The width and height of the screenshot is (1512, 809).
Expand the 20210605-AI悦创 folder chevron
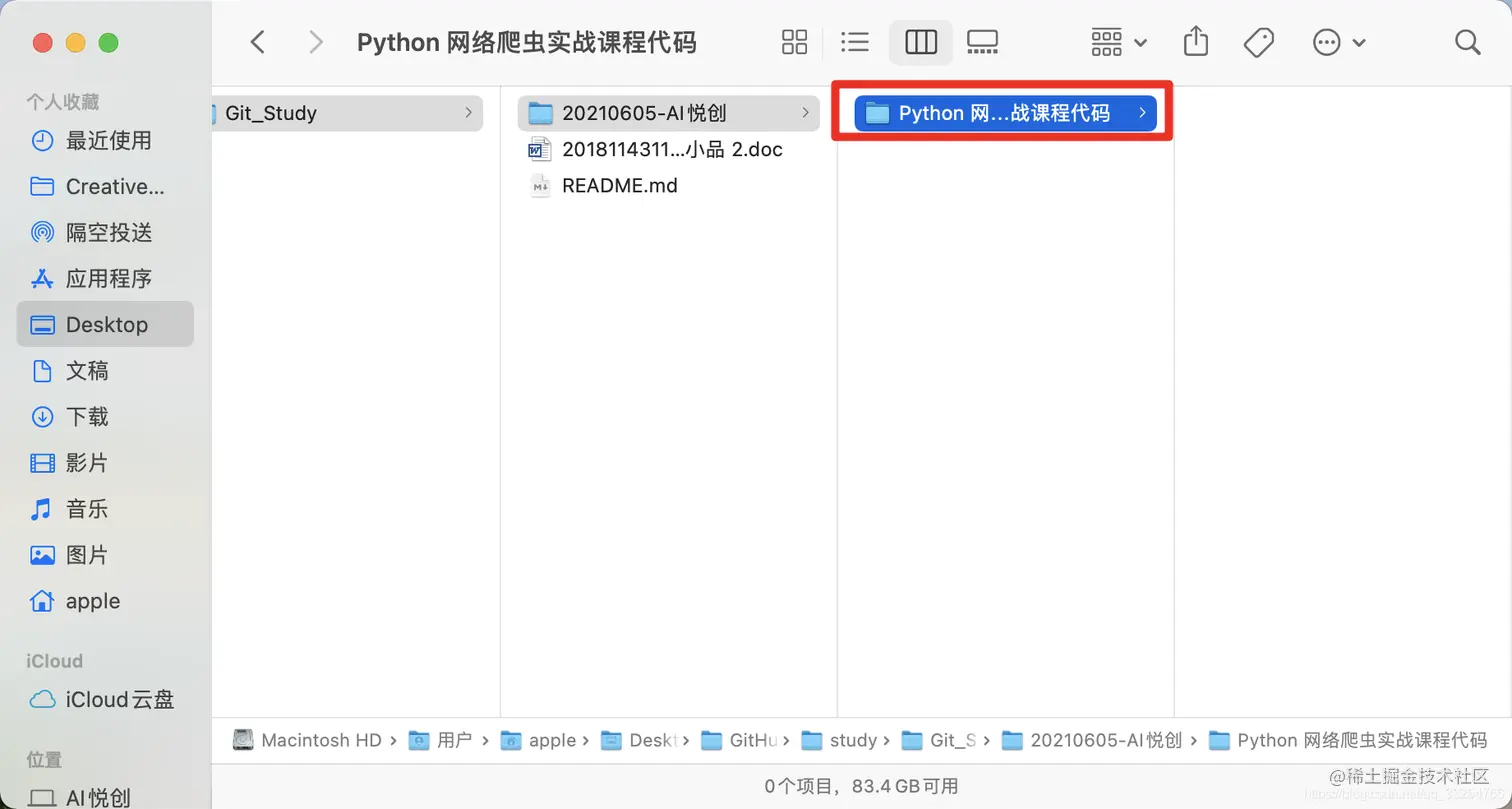pos(805,113)
